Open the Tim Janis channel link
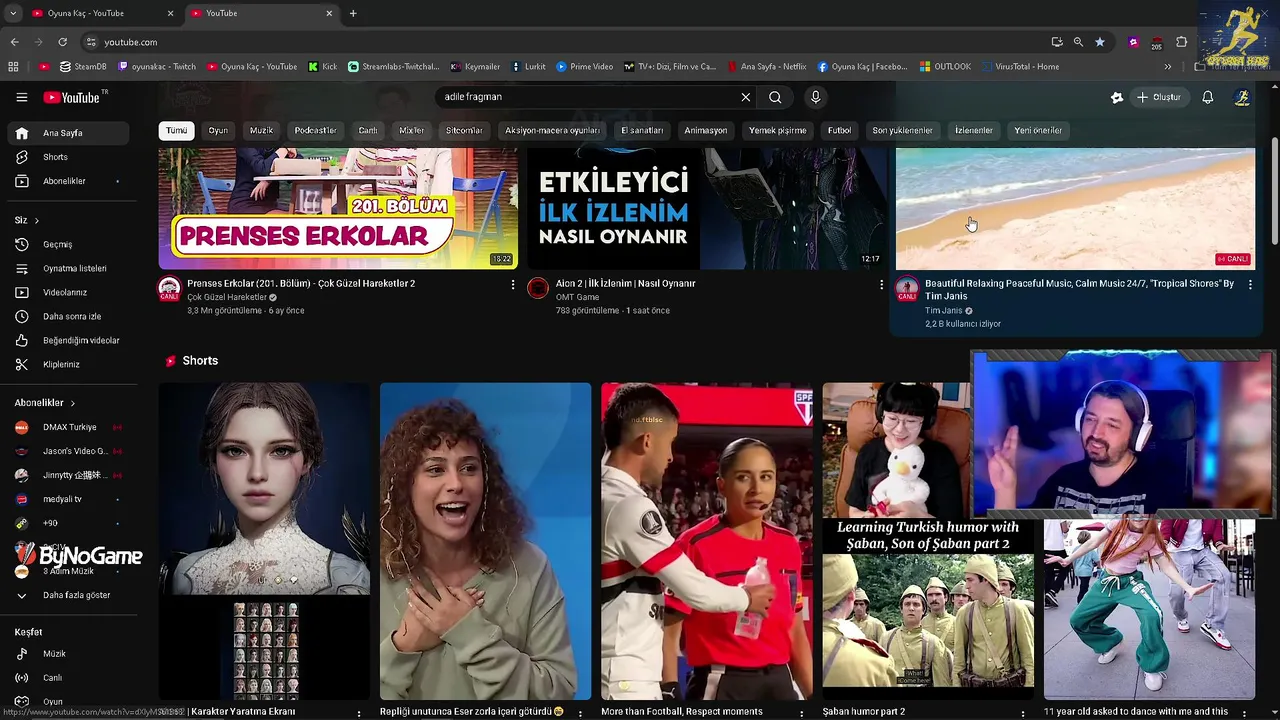 [x=943, y=311]
